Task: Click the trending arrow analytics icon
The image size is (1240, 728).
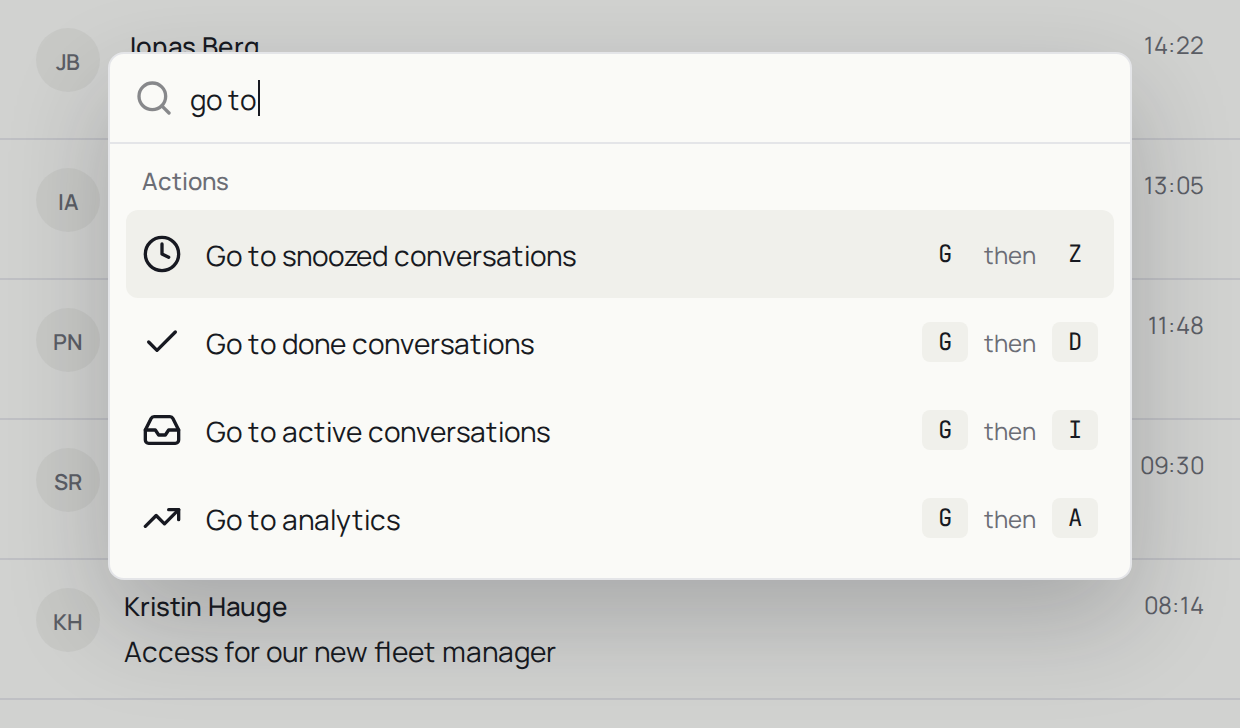Action: (162, 518)
